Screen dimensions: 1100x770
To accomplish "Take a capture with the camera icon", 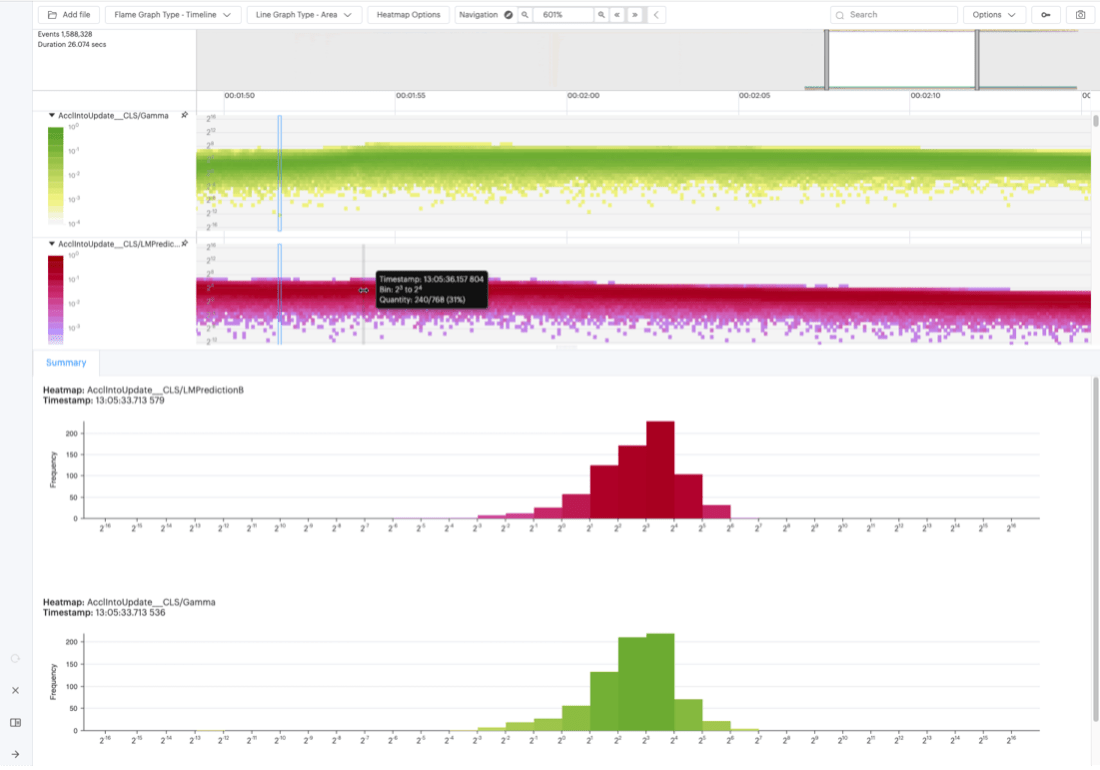I will (1079, 14).
